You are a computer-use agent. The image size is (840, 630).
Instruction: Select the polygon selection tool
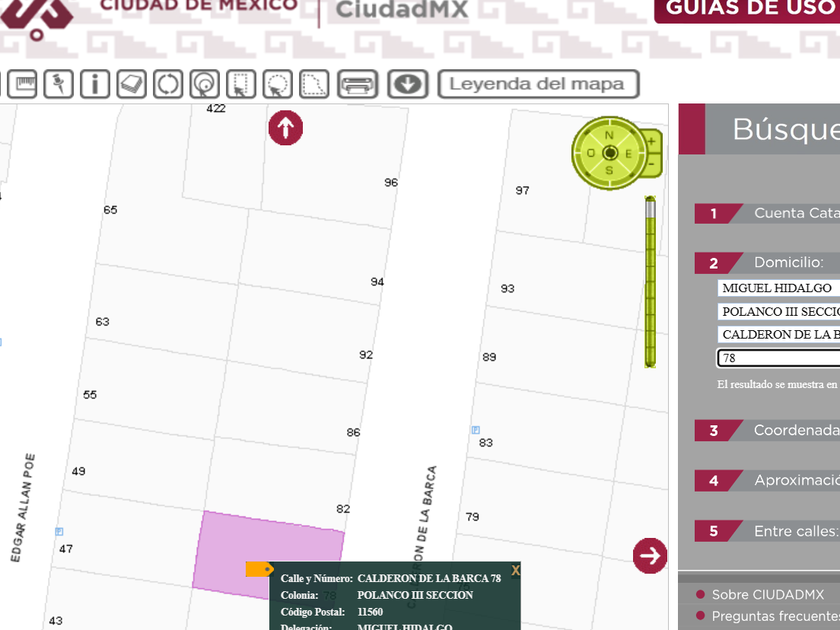click(313, 84)
